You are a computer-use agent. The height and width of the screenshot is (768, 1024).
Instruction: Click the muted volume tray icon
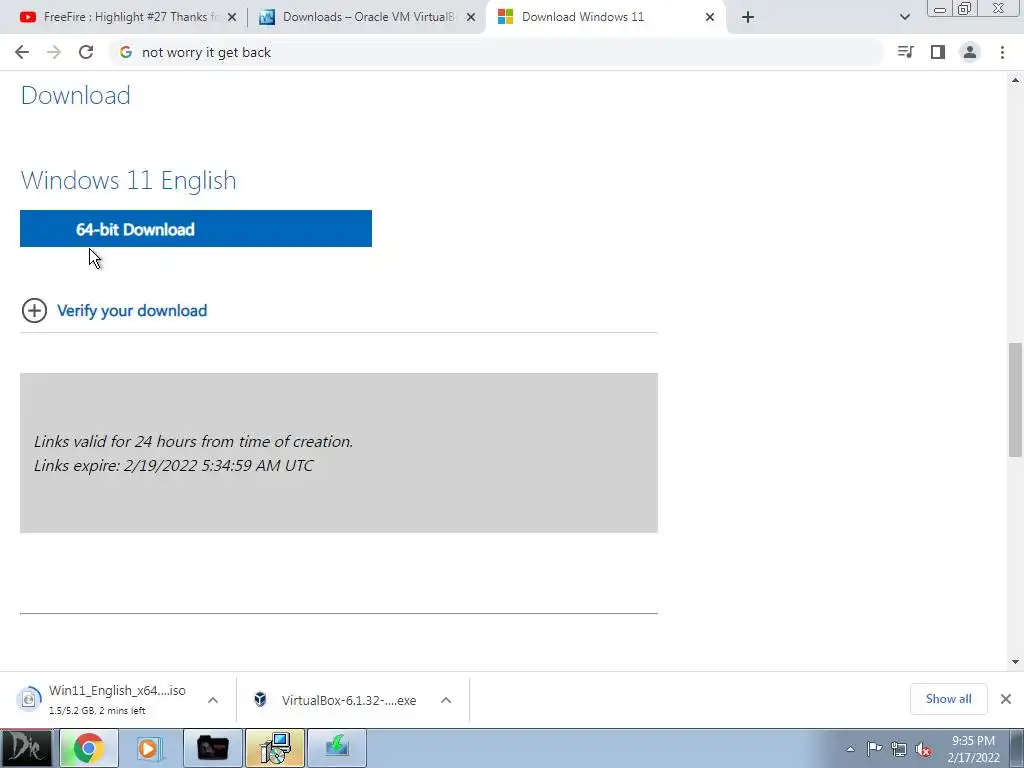pos(923,750)
